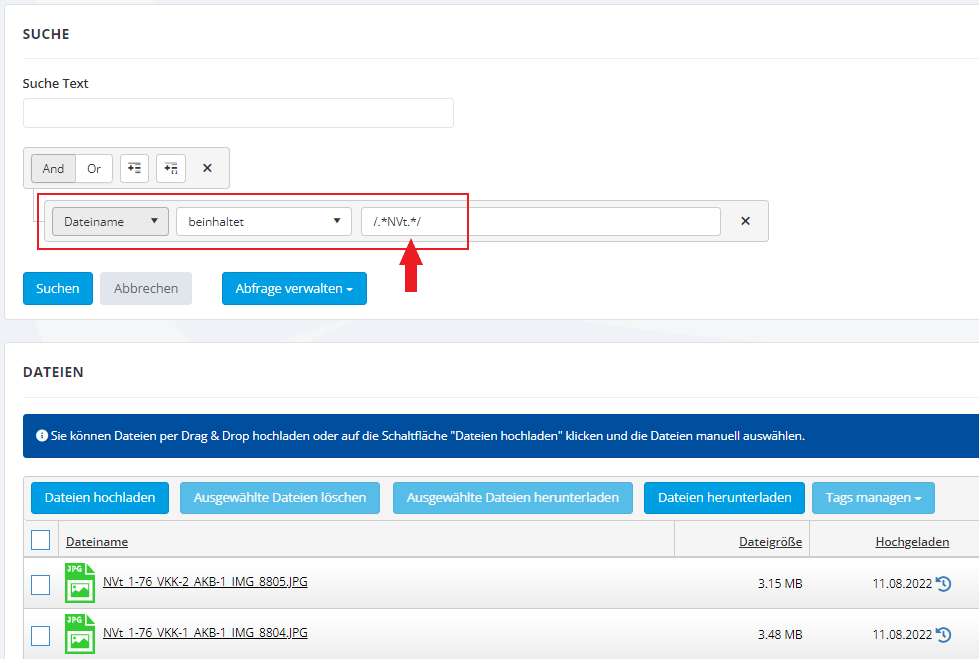
Task: Check the box for NVt_1-76_VKK-1 file
Action: pos(40,636)
